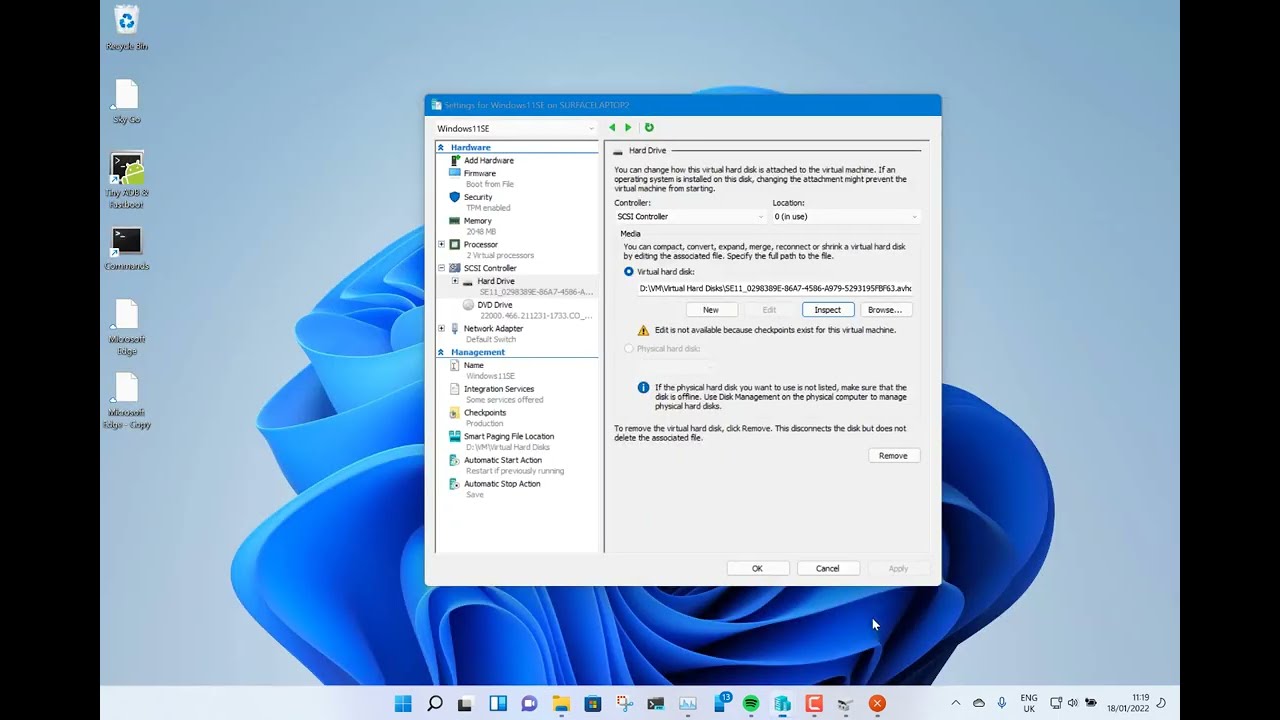Viewport: 1280px width, 720px height.
Task: Click OK to confirm settings
Action: (757, 568)
